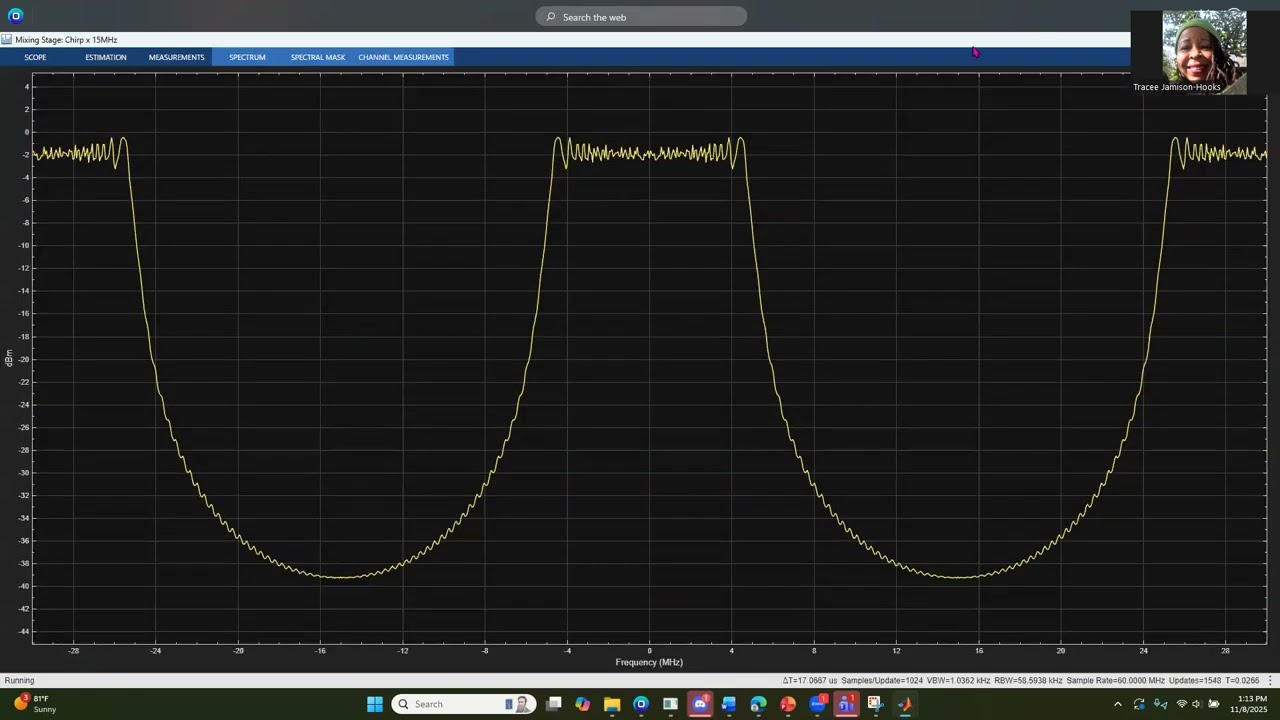
Task: Switch to MATLAB from the taskbar
Action: (905, 704)
